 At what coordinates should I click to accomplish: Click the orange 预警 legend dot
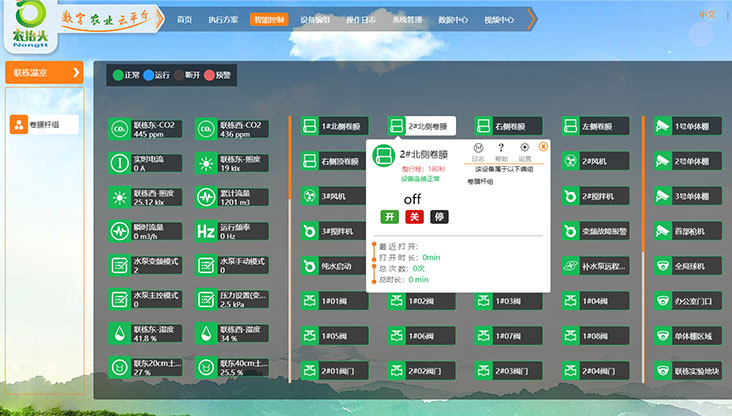[x=208, y=74]
